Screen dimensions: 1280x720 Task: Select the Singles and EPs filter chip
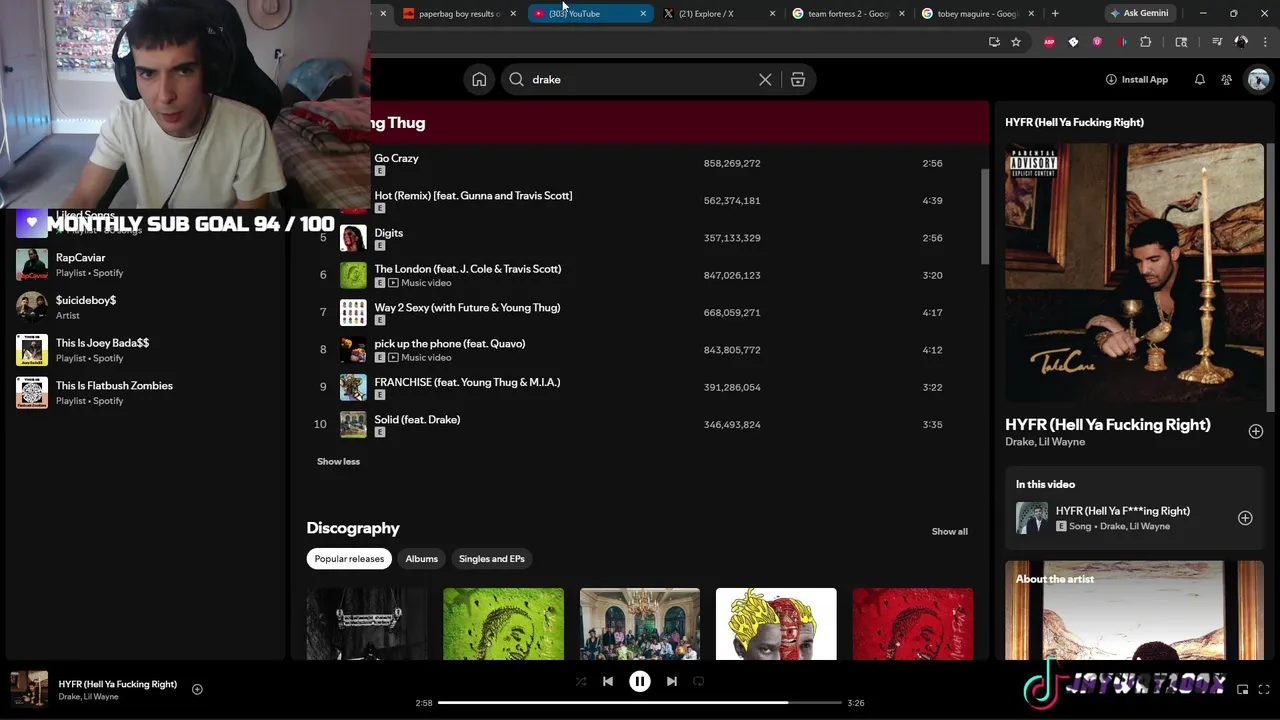tap(491, 559)
